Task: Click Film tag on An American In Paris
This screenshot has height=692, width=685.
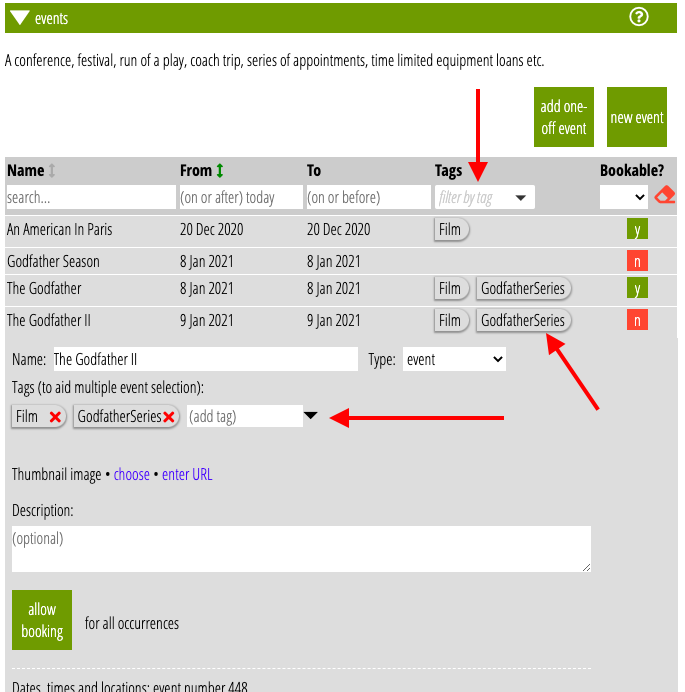Action: [x=451, y=229]
